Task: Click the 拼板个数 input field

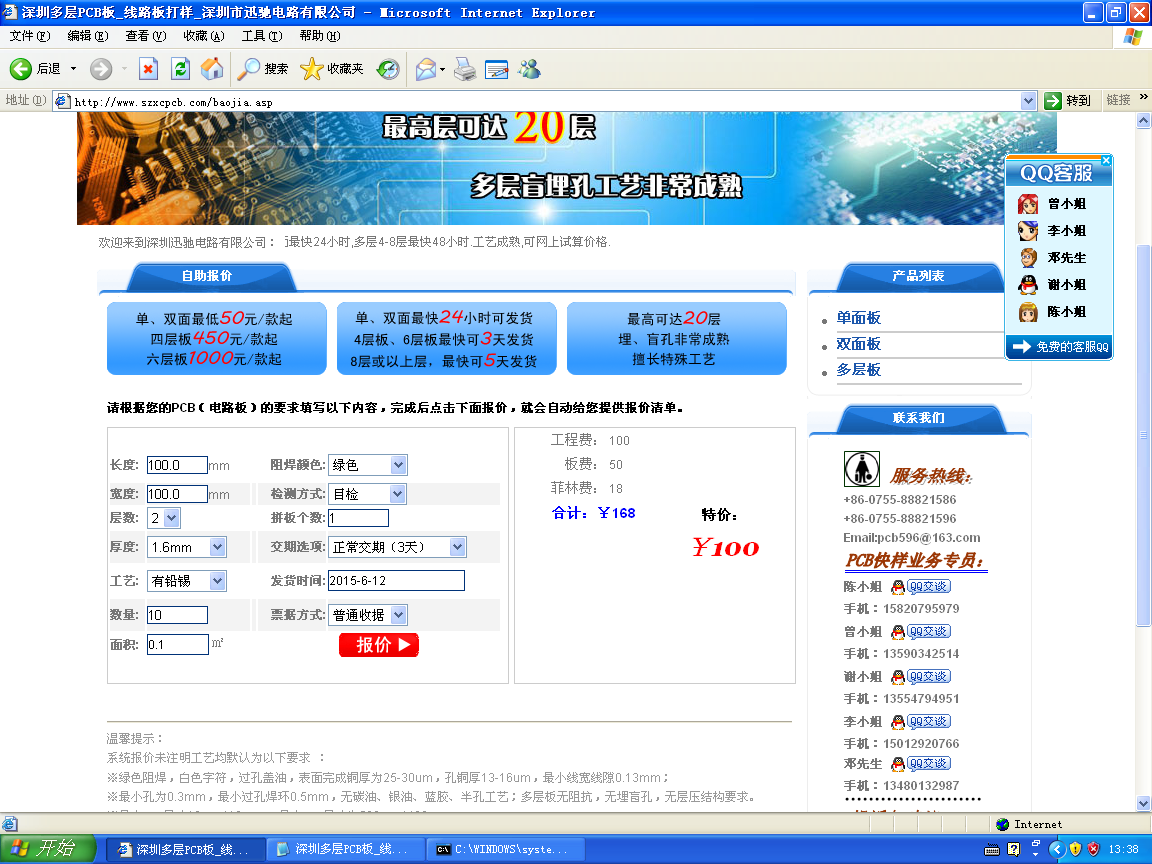Action: click(x=359, y=518)
